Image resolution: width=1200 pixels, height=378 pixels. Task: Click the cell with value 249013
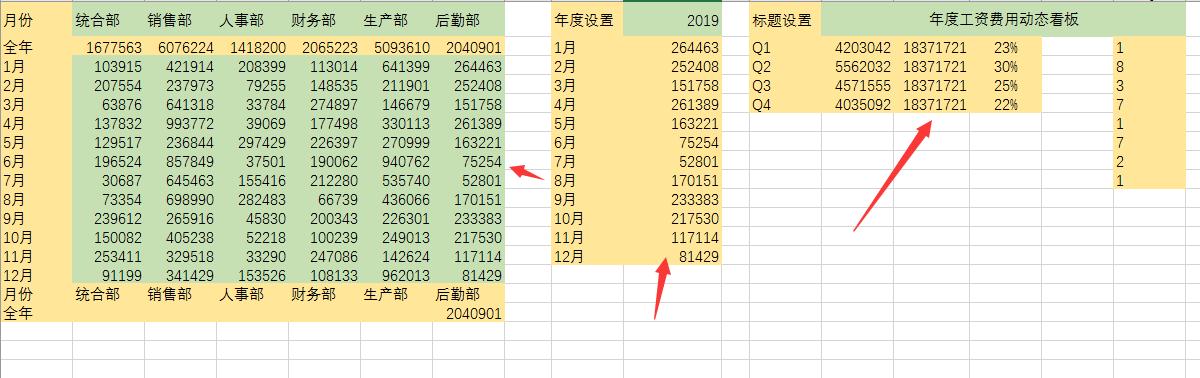[397, 237]
